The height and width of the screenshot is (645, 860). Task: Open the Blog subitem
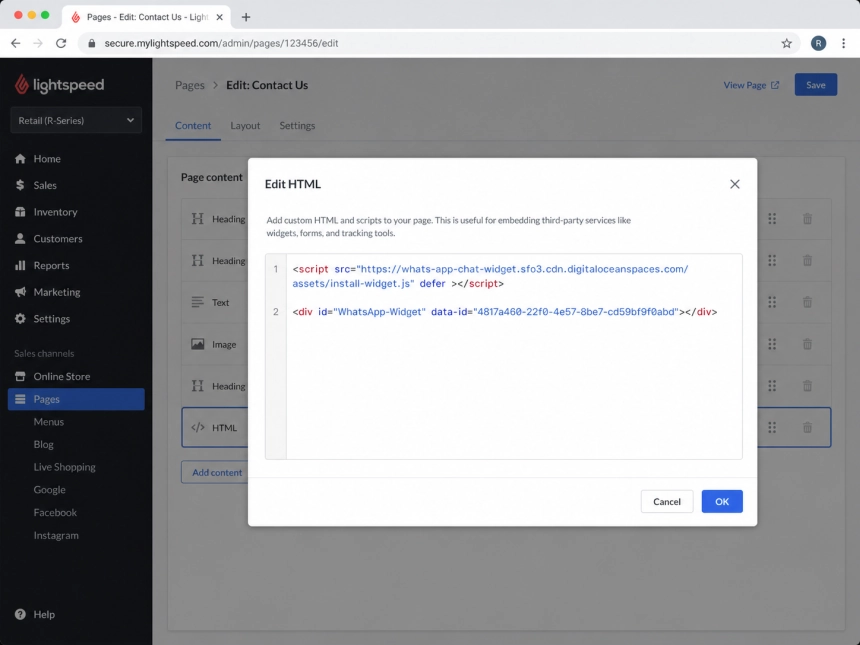[43, 444]
